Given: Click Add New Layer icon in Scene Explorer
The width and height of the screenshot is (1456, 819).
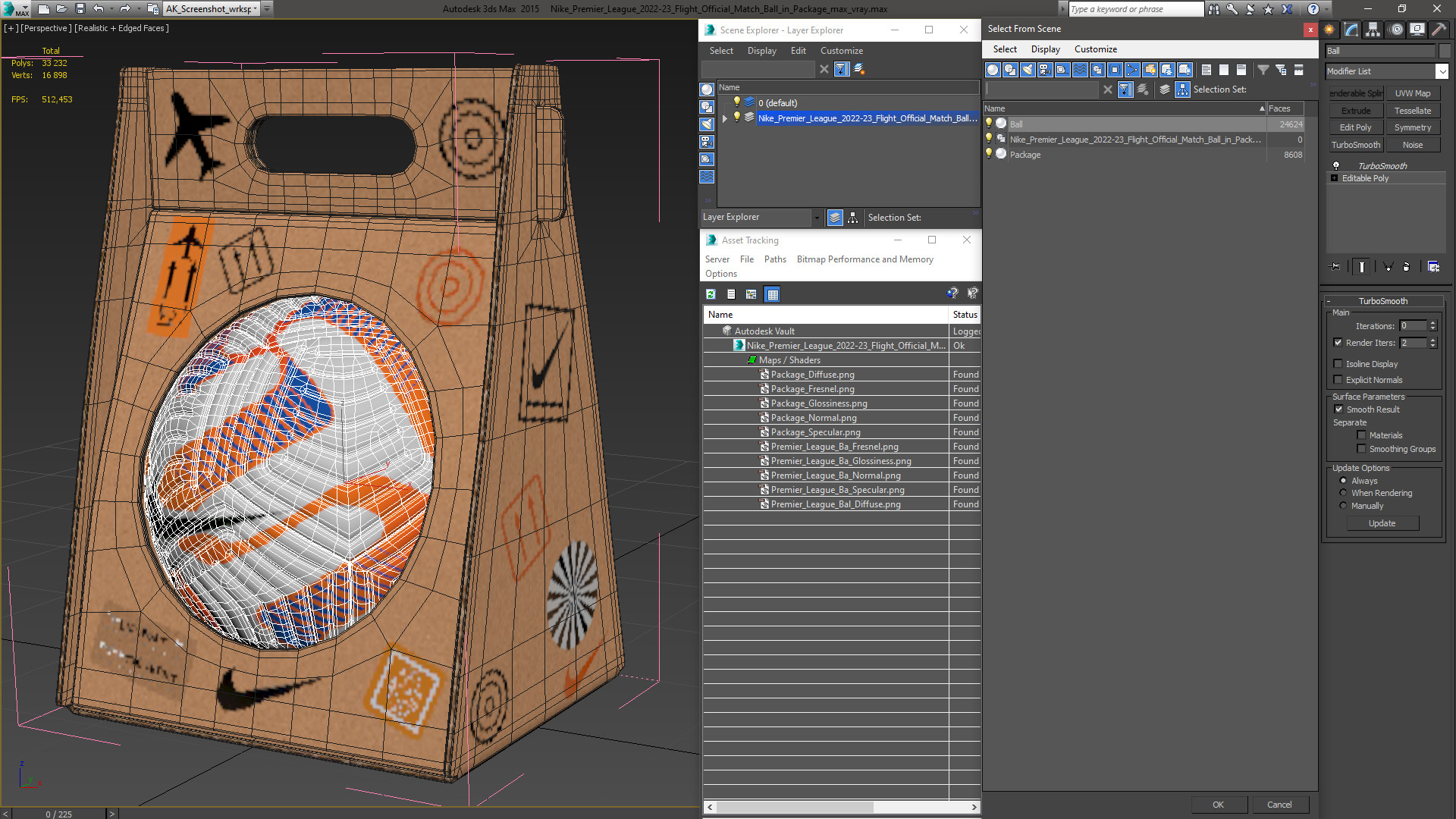Looking at the screenshot, I should [859, 69].
